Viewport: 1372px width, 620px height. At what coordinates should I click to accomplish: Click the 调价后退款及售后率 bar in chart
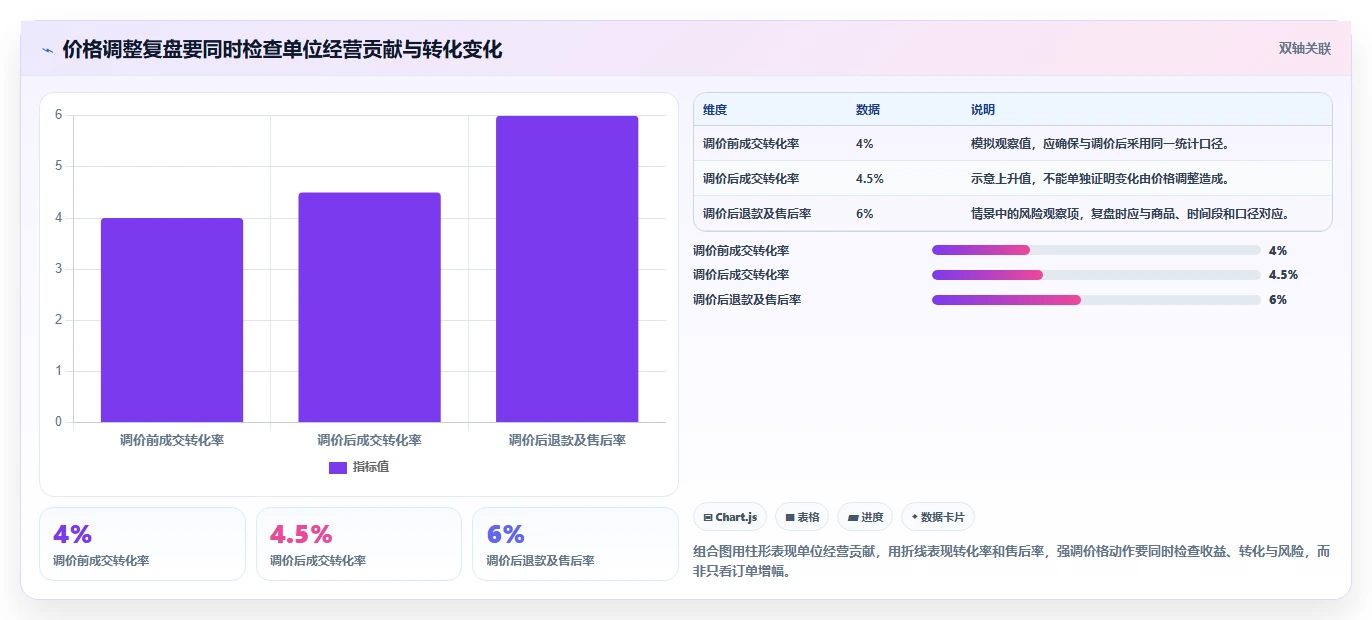(567, 269)
